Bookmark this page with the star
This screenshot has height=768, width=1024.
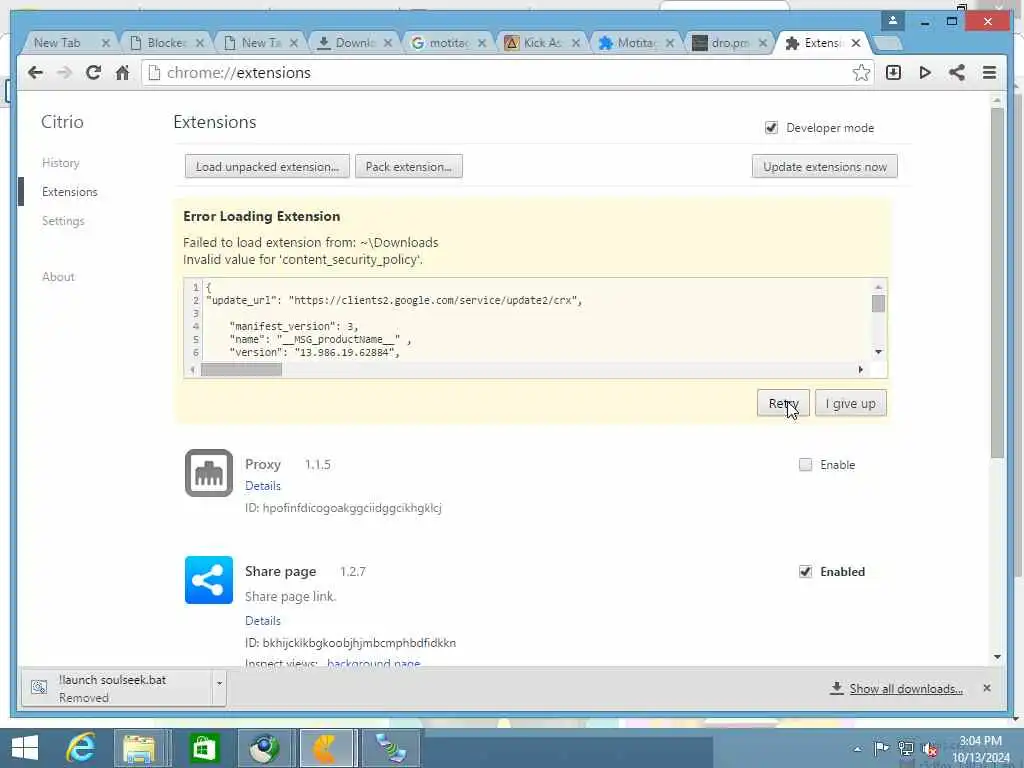click(x=861, y=72)
